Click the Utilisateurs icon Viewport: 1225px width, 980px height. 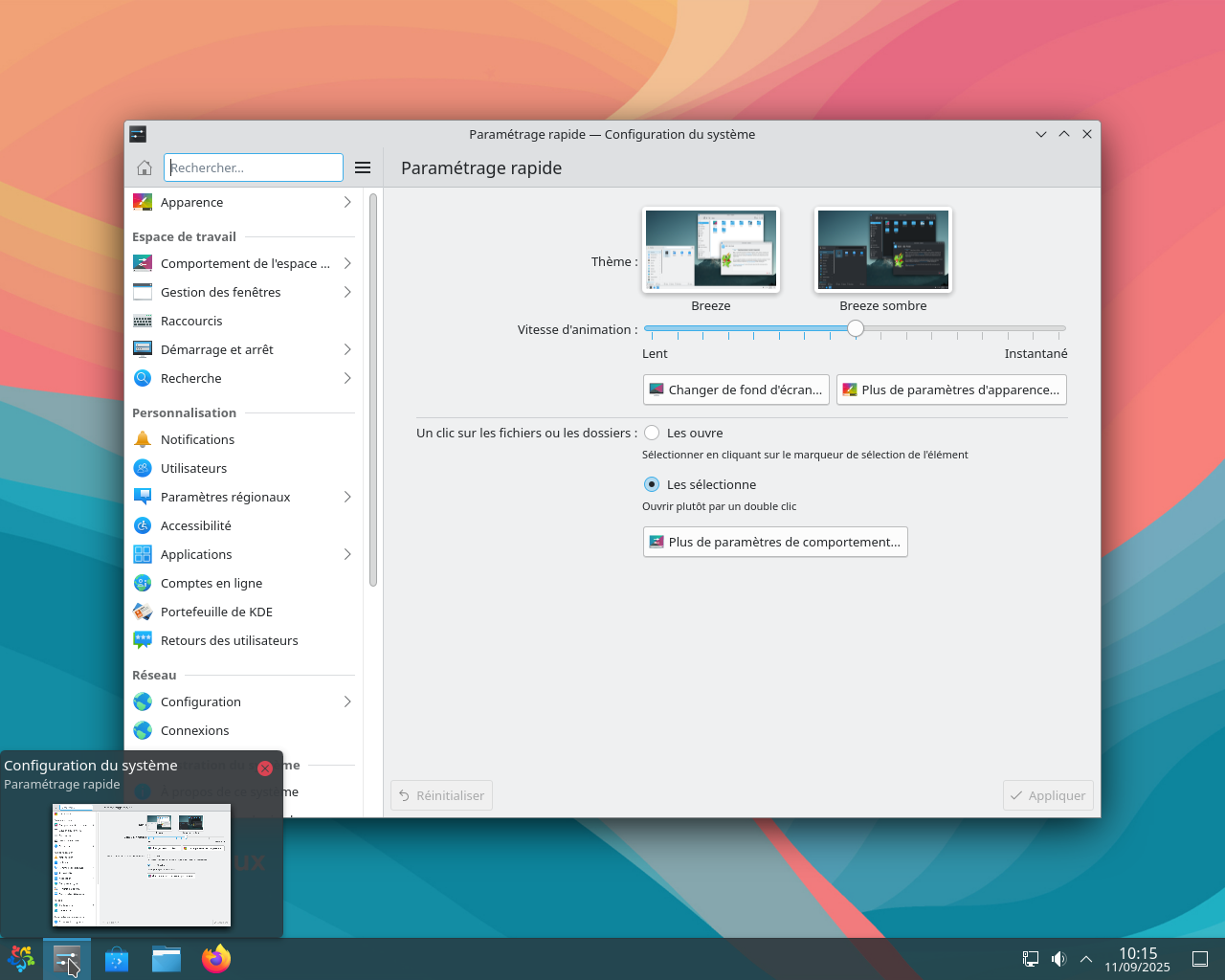pos(143,468)
